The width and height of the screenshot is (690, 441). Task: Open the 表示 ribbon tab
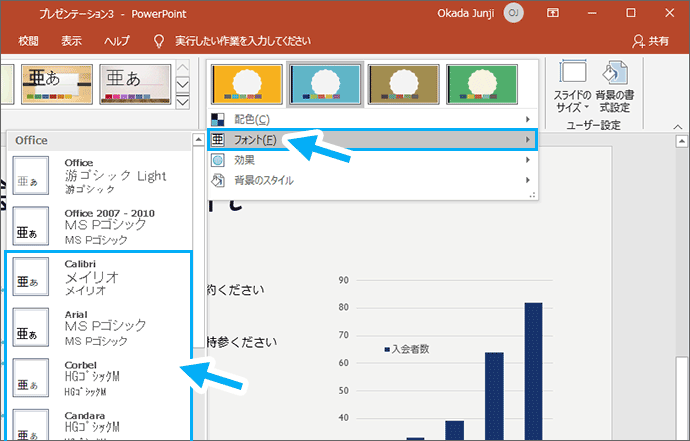pos(71,41)
